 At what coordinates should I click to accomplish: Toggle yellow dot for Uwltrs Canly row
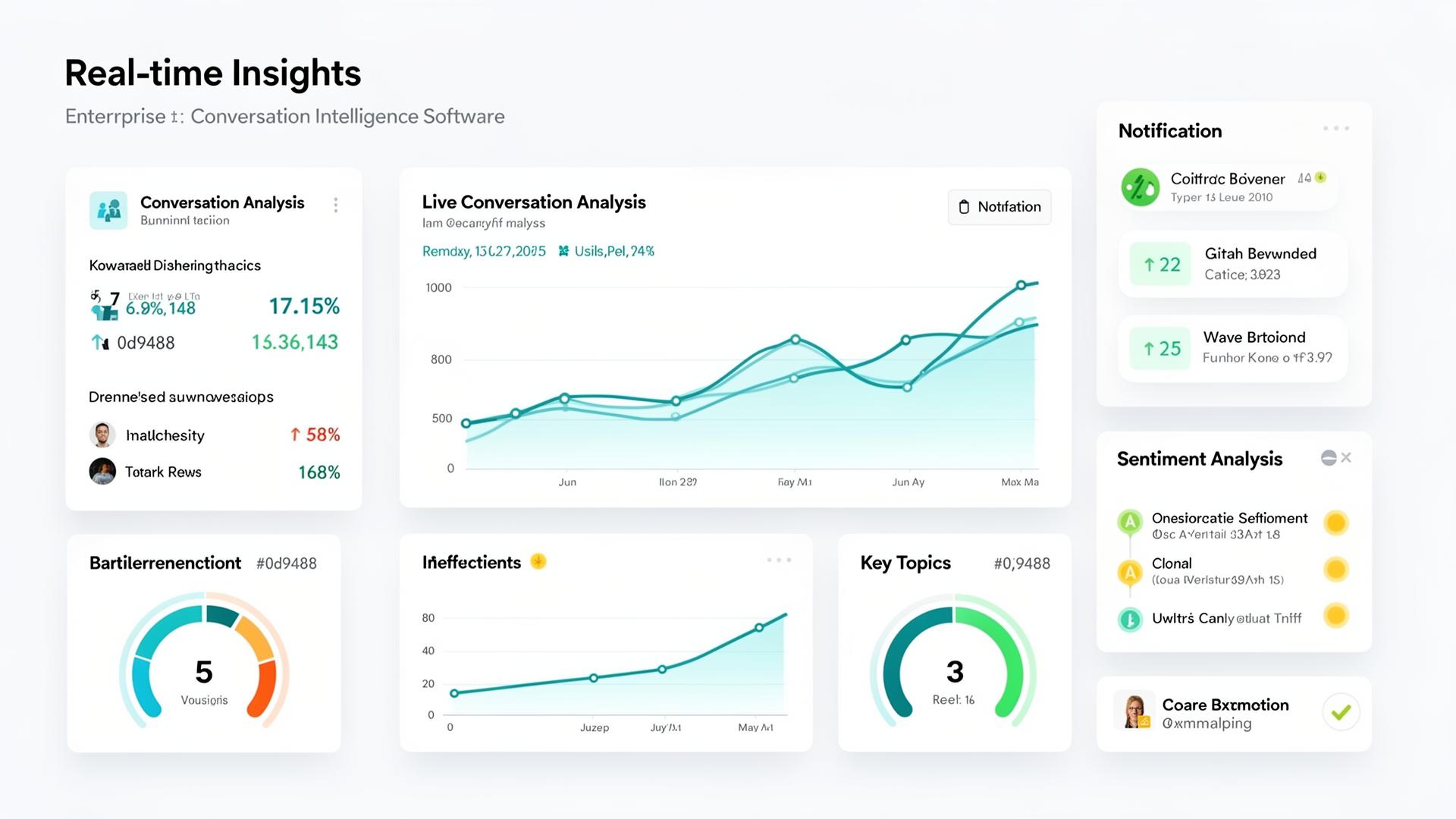[1335, 616]
